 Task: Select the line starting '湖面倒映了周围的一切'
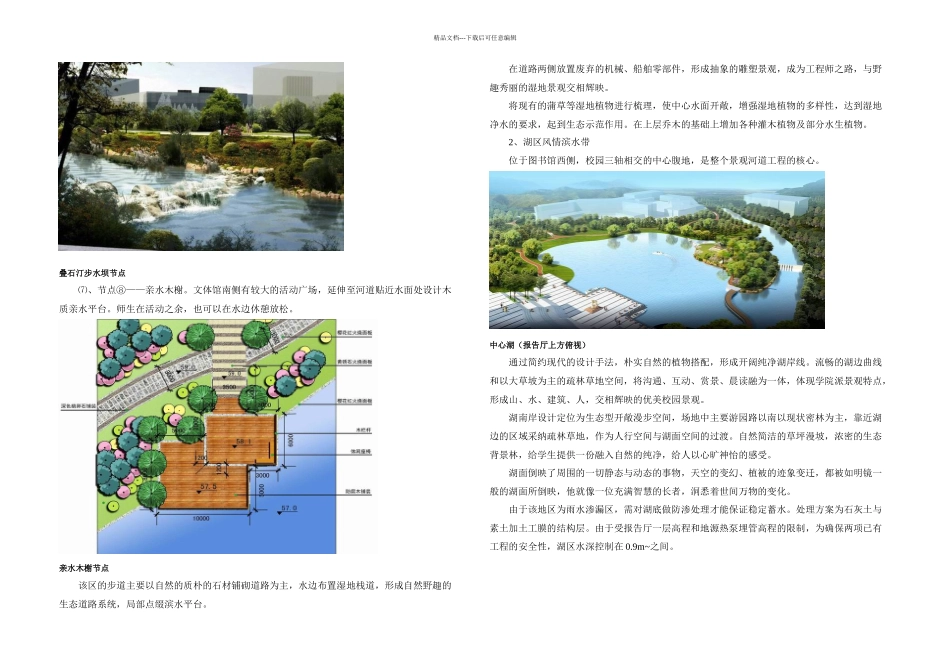pos(695,473)
